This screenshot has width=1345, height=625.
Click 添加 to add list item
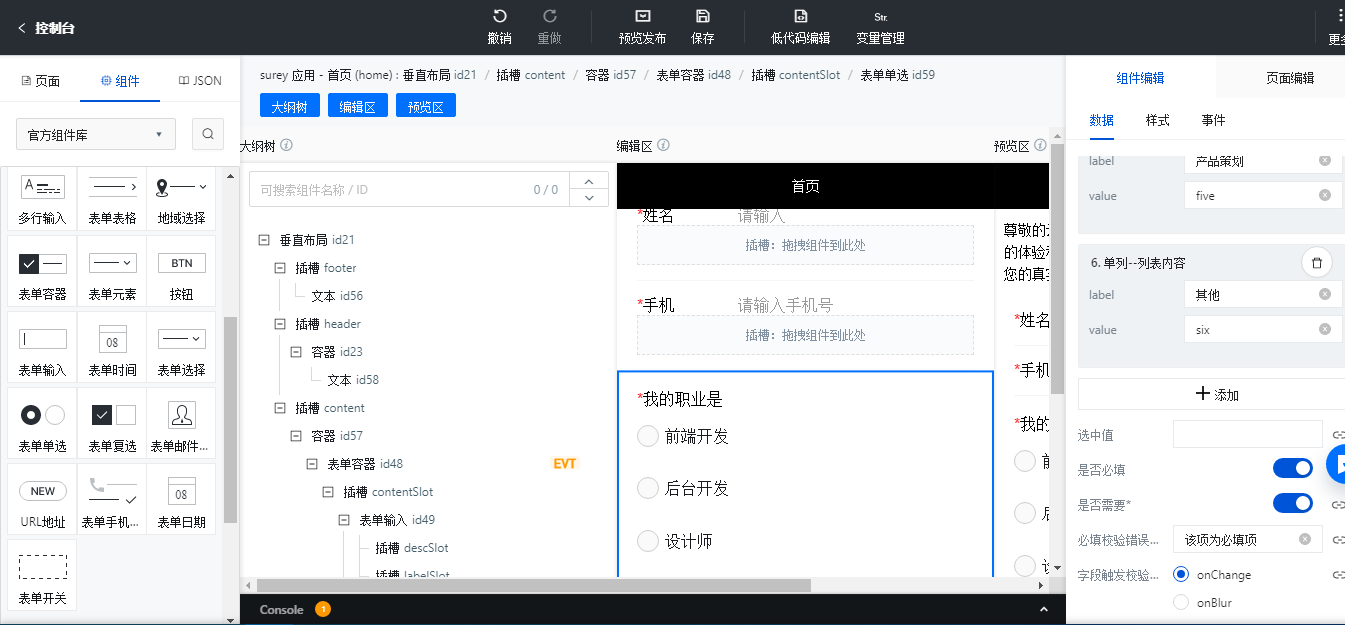[x=1211, y=394]
